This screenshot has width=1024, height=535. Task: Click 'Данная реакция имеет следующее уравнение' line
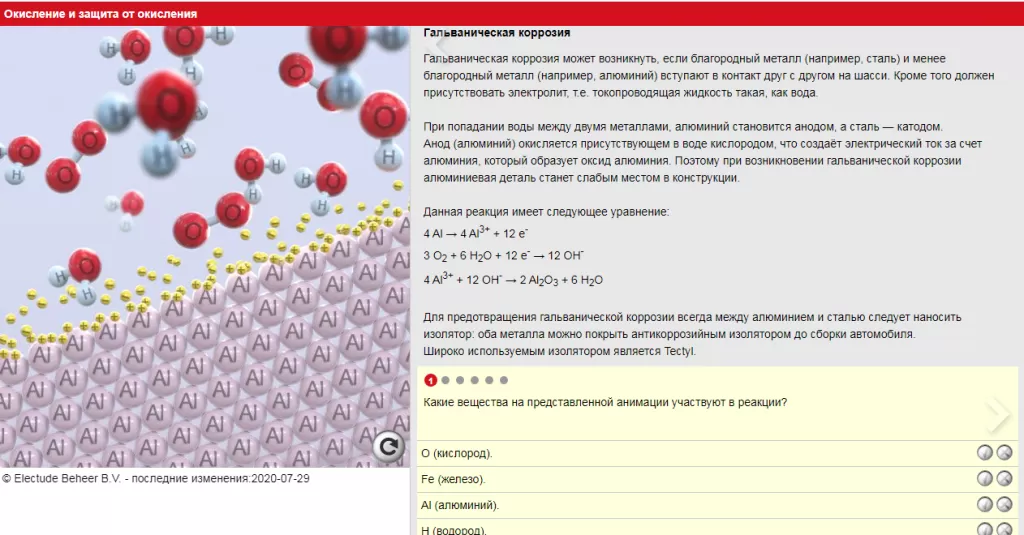546,212
